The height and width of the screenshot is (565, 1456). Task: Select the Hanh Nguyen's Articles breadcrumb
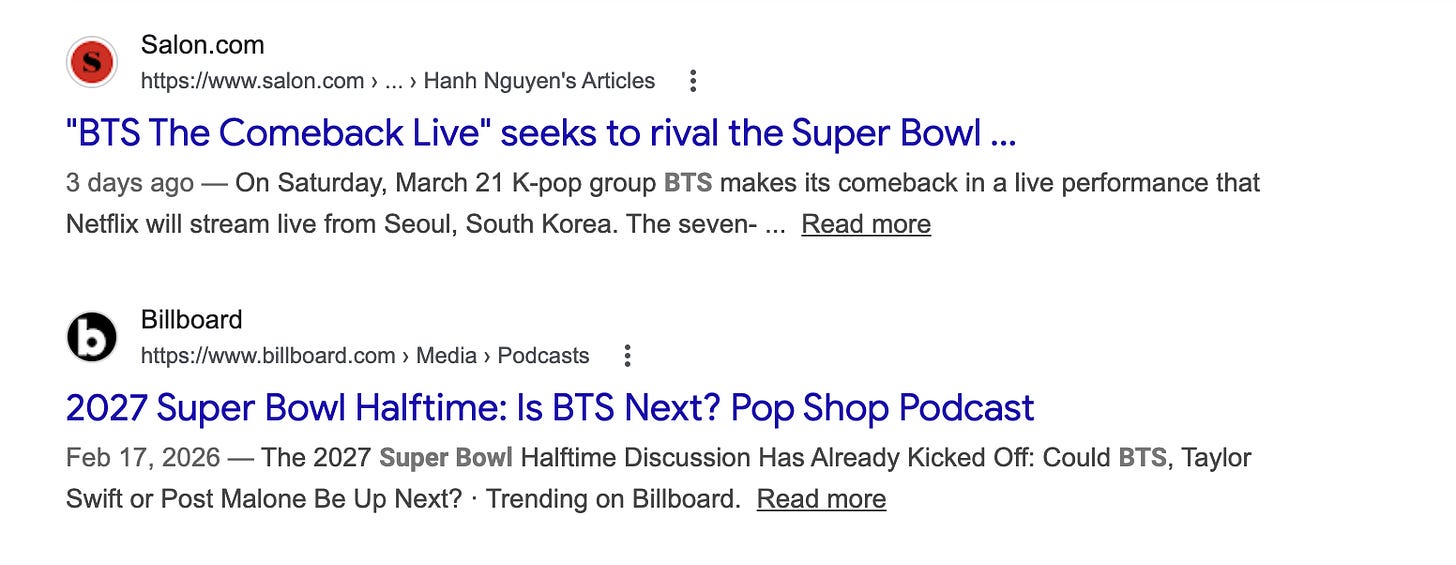pos(539,81)
